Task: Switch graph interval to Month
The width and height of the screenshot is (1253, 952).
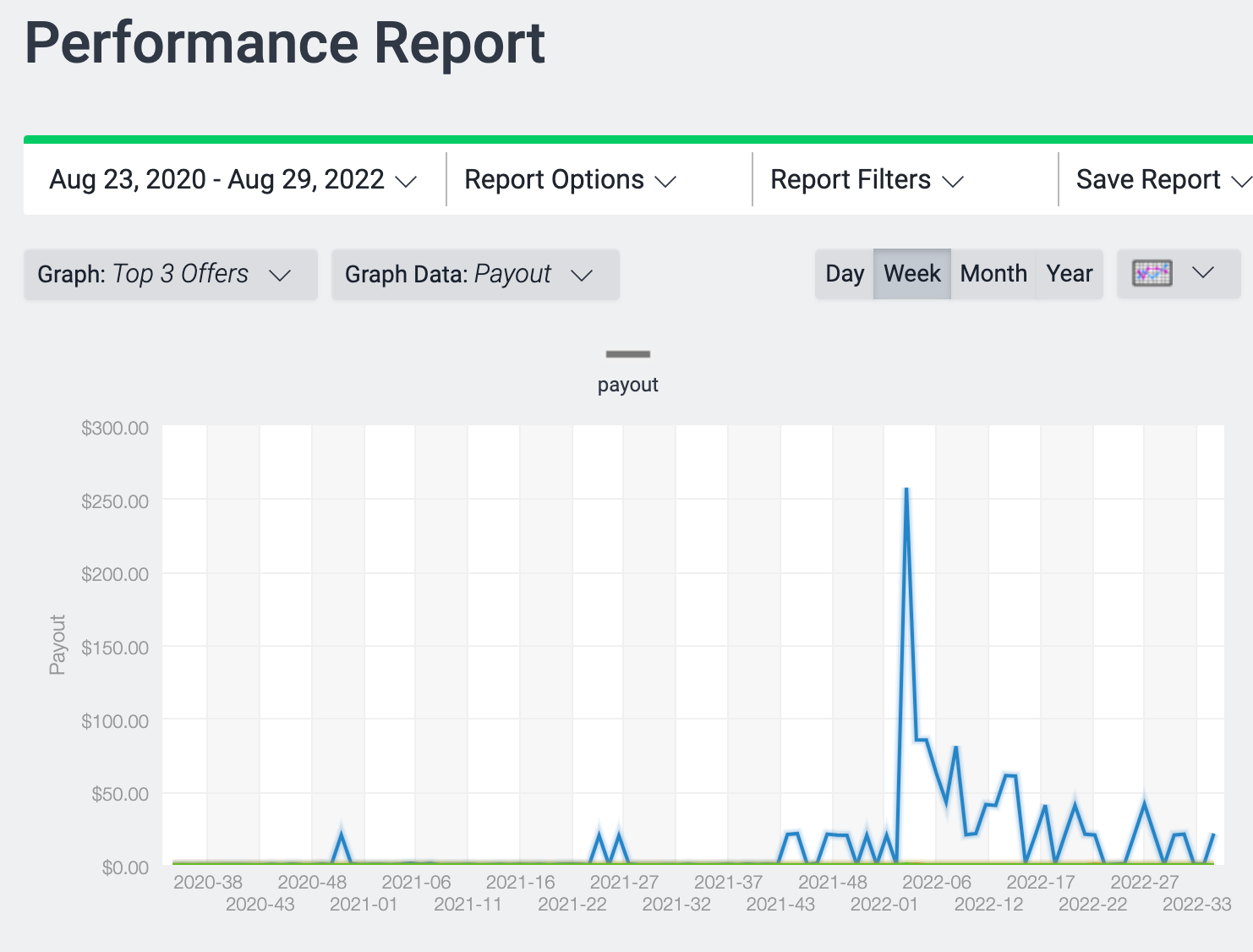Action: tap(993, 274)
